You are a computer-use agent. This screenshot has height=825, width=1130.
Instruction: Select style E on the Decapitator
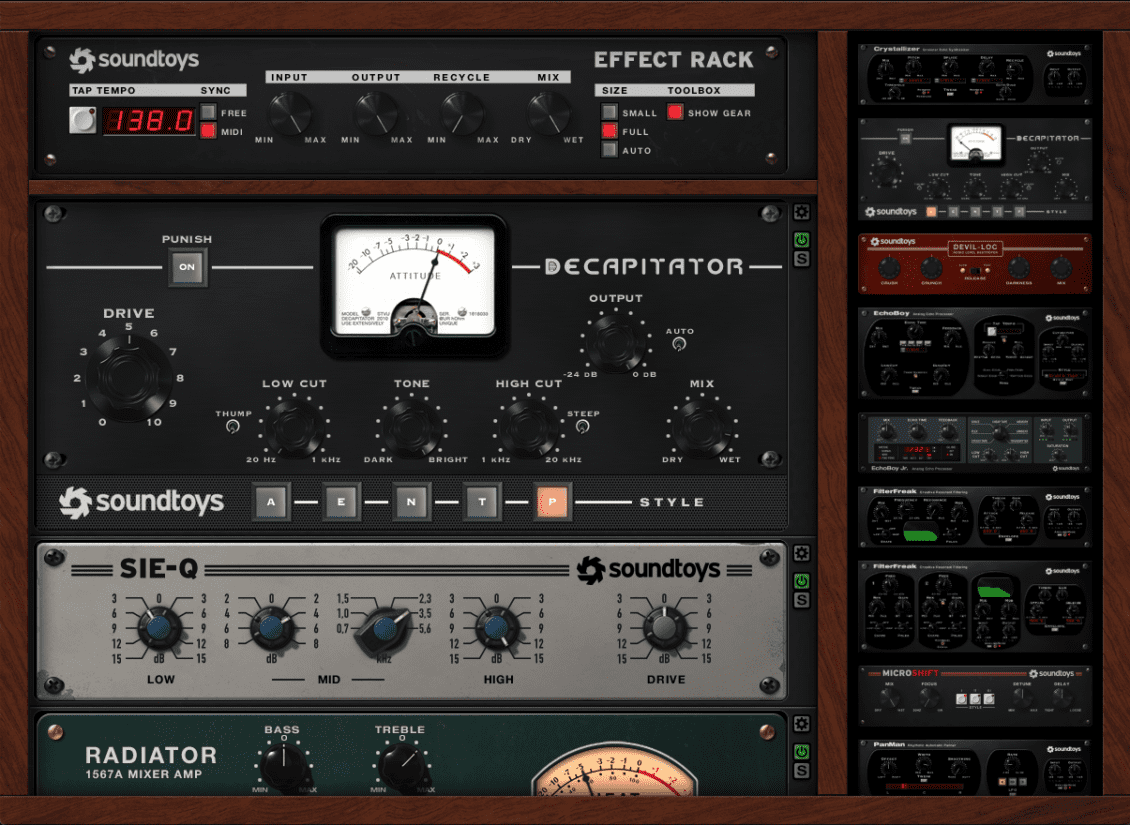tap(342, 501)
